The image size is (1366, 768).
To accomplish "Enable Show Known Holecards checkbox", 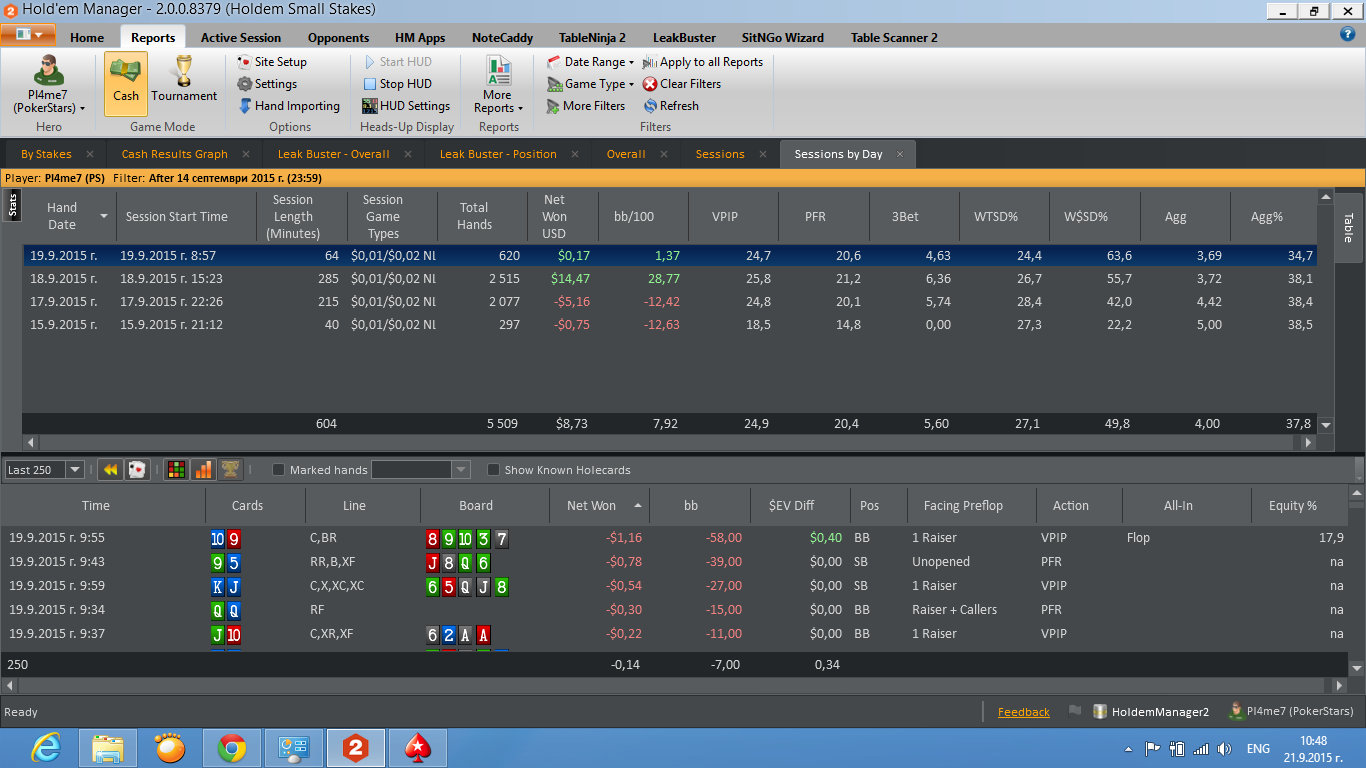I will point(493,470).
